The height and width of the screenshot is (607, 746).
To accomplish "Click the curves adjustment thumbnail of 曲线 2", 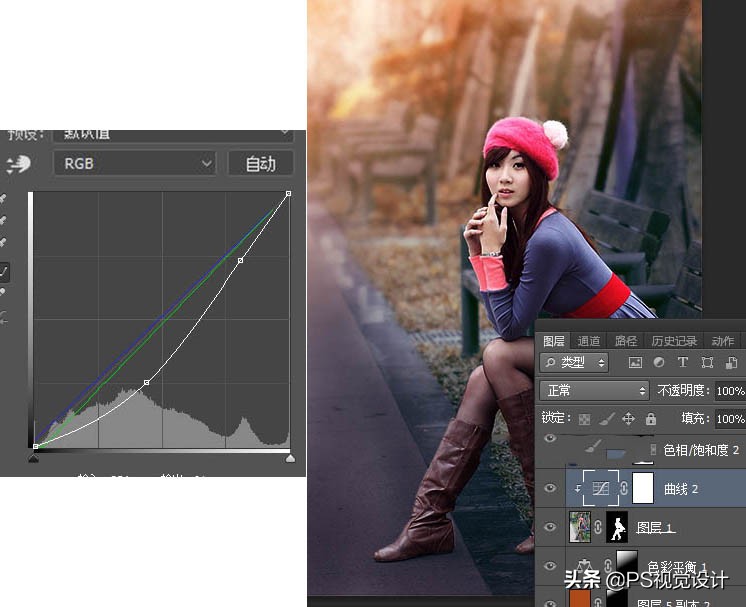I will click(601, 488).
